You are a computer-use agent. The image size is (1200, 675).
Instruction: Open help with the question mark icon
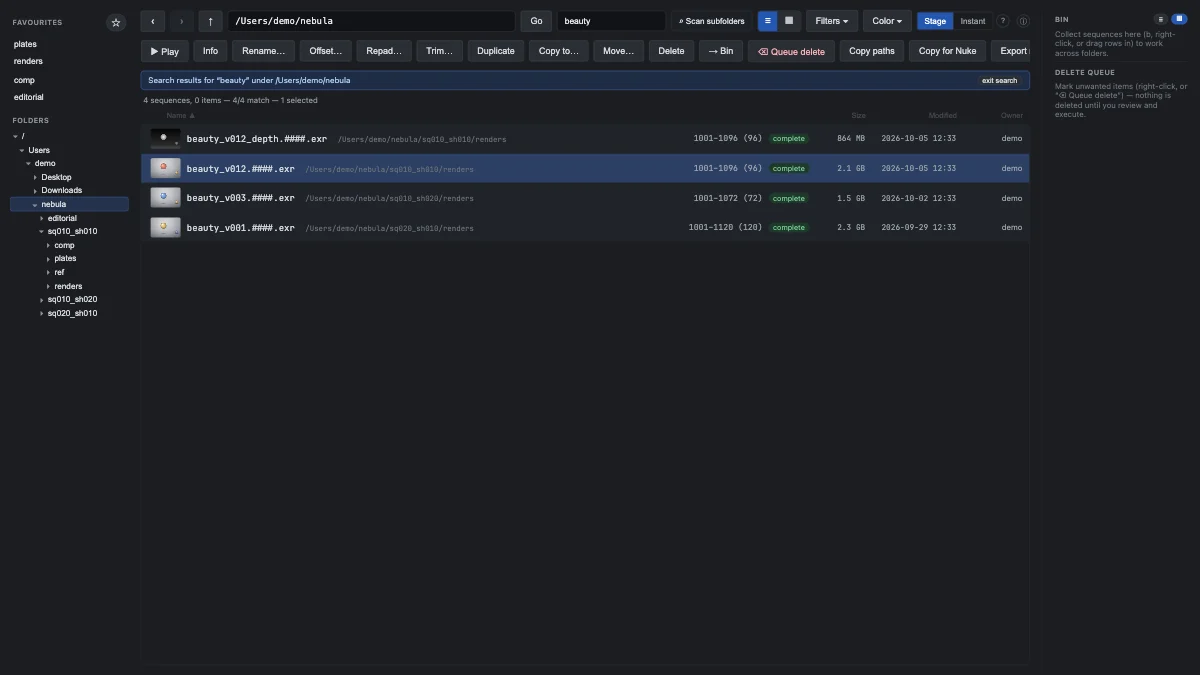(1003, 21)
